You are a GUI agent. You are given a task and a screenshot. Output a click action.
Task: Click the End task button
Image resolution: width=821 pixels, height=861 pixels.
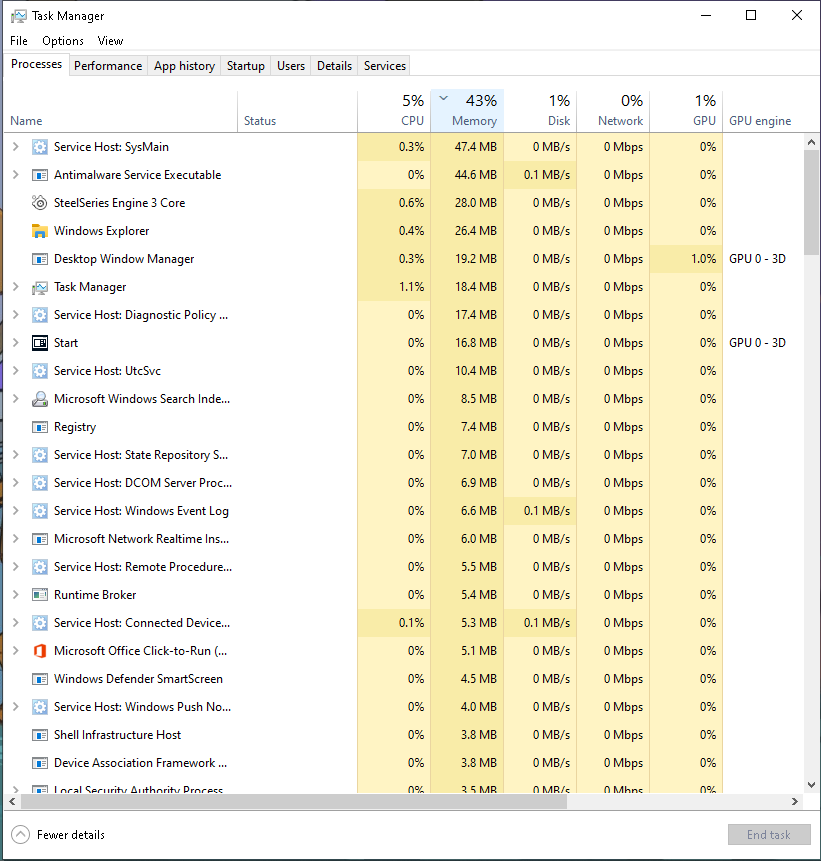click(x=769, y=835)
